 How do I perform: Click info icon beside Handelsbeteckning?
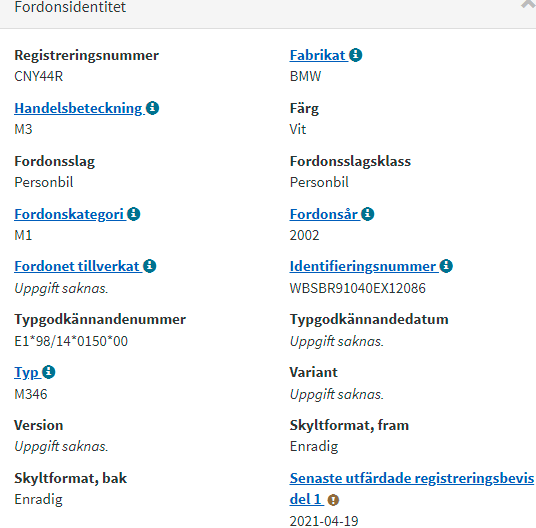point(152,108)
